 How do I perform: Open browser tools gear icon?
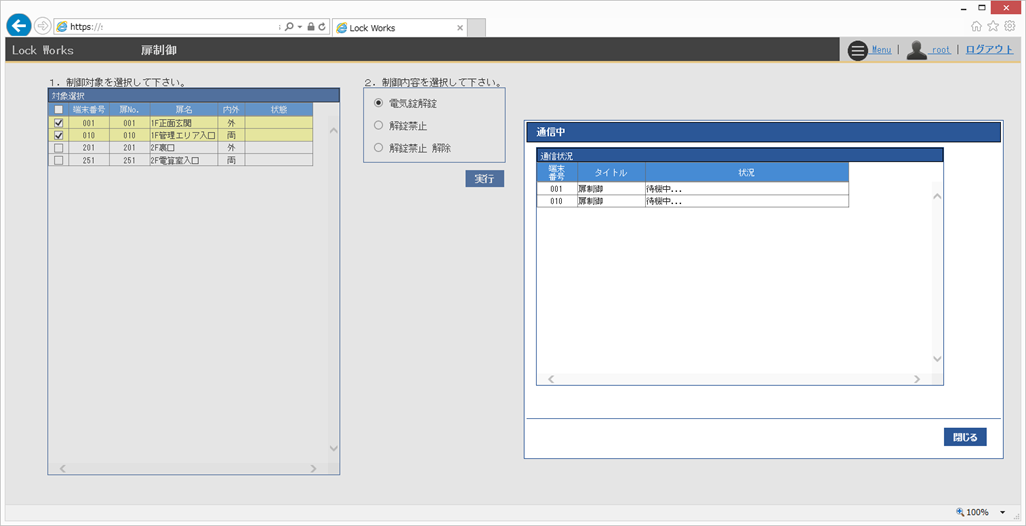1010,26
